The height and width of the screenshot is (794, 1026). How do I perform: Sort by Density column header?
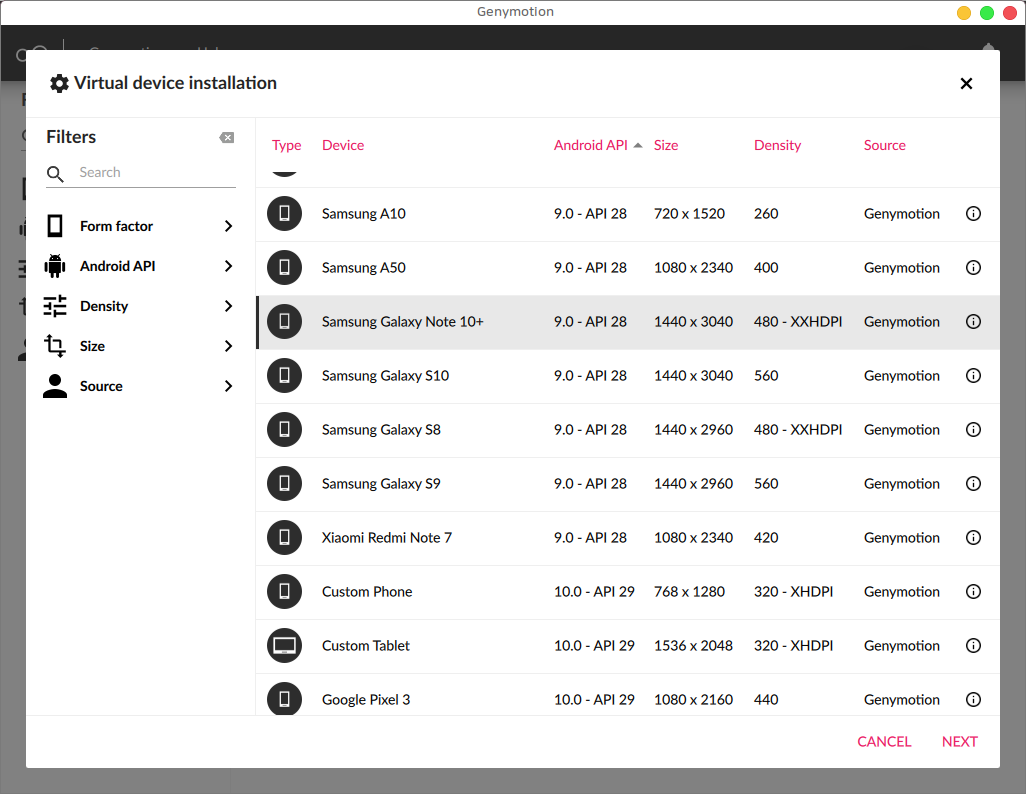tap(777, 145)
